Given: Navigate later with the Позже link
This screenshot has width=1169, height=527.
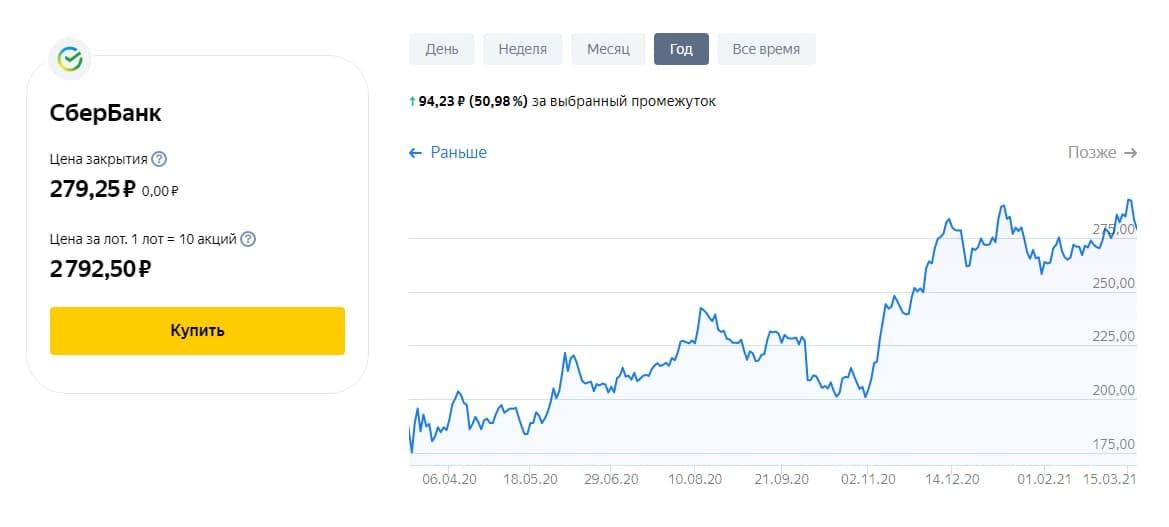Looking at the screenshot, I should [1102, 153].
